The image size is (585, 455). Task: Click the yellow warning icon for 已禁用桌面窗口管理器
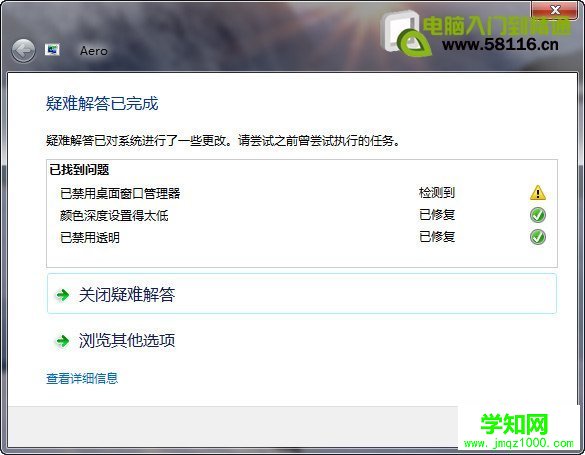tap(538, 193)
